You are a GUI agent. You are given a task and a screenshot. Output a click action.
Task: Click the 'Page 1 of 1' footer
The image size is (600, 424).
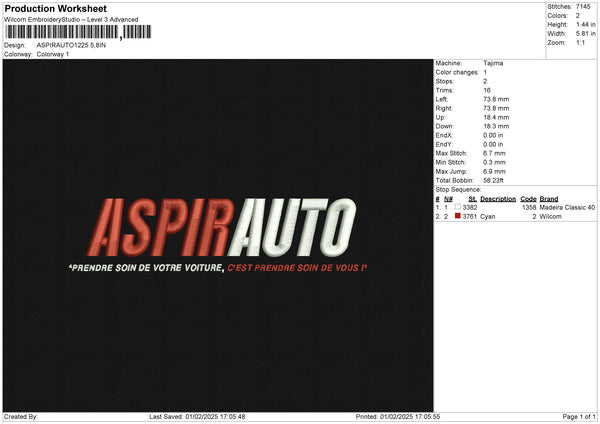click(579, 417)
